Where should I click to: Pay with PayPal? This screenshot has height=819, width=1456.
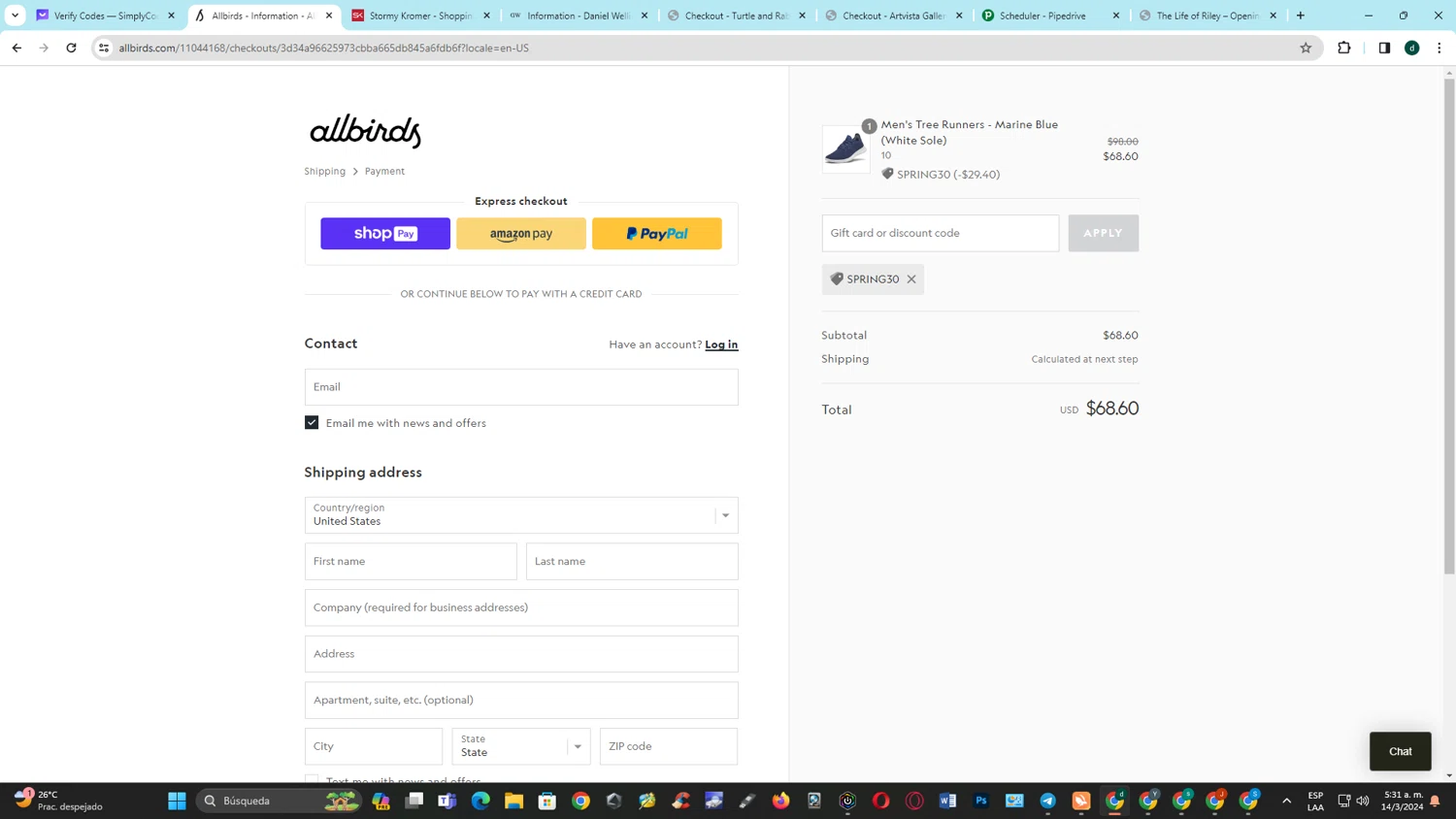coord(657,234)
